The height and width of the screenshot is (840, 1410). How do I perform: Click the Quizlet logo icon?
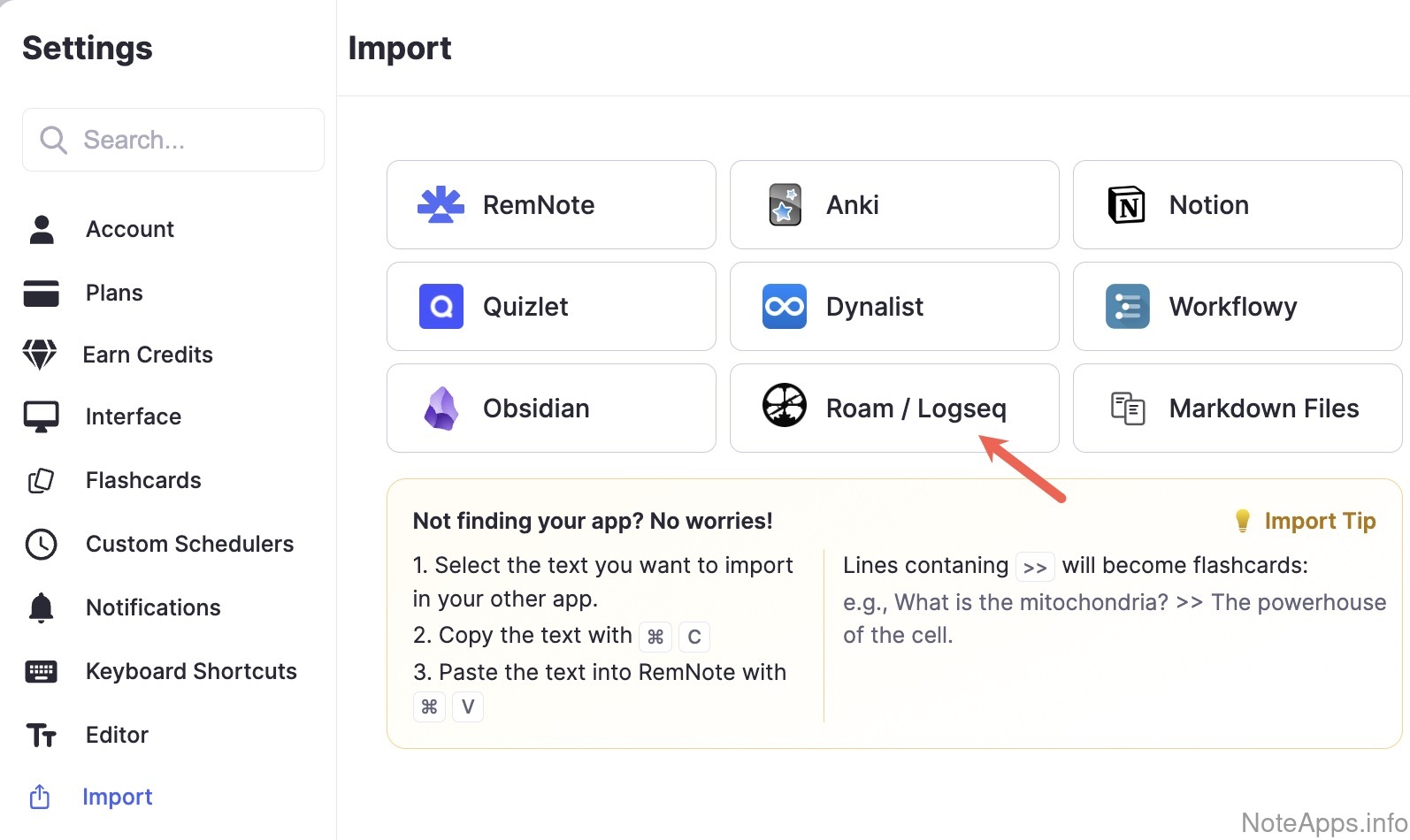[x=441, y=307]
